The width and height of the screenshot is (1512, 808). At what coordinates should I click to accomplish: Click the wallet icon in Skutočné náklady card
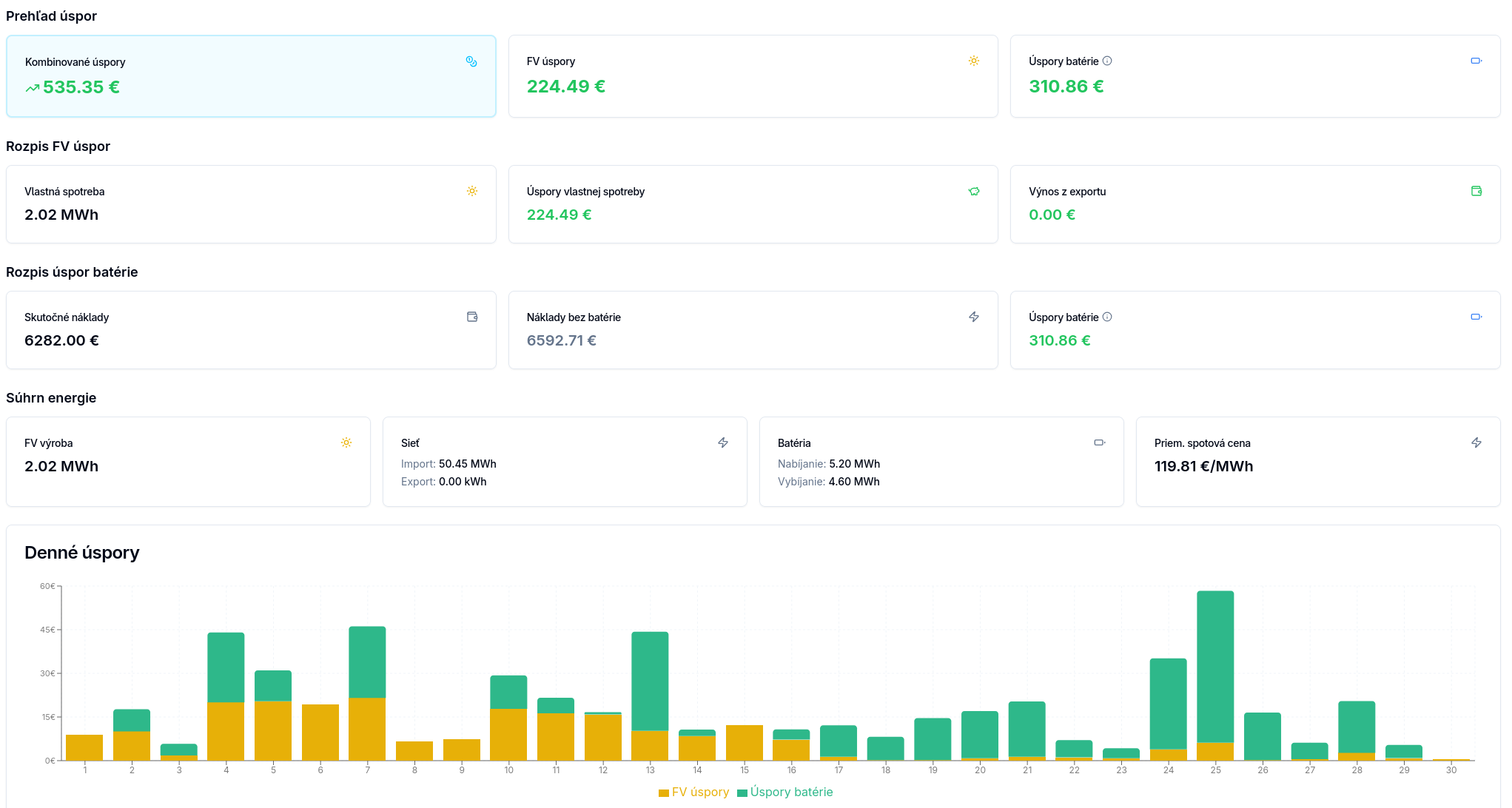click(472, 317)
